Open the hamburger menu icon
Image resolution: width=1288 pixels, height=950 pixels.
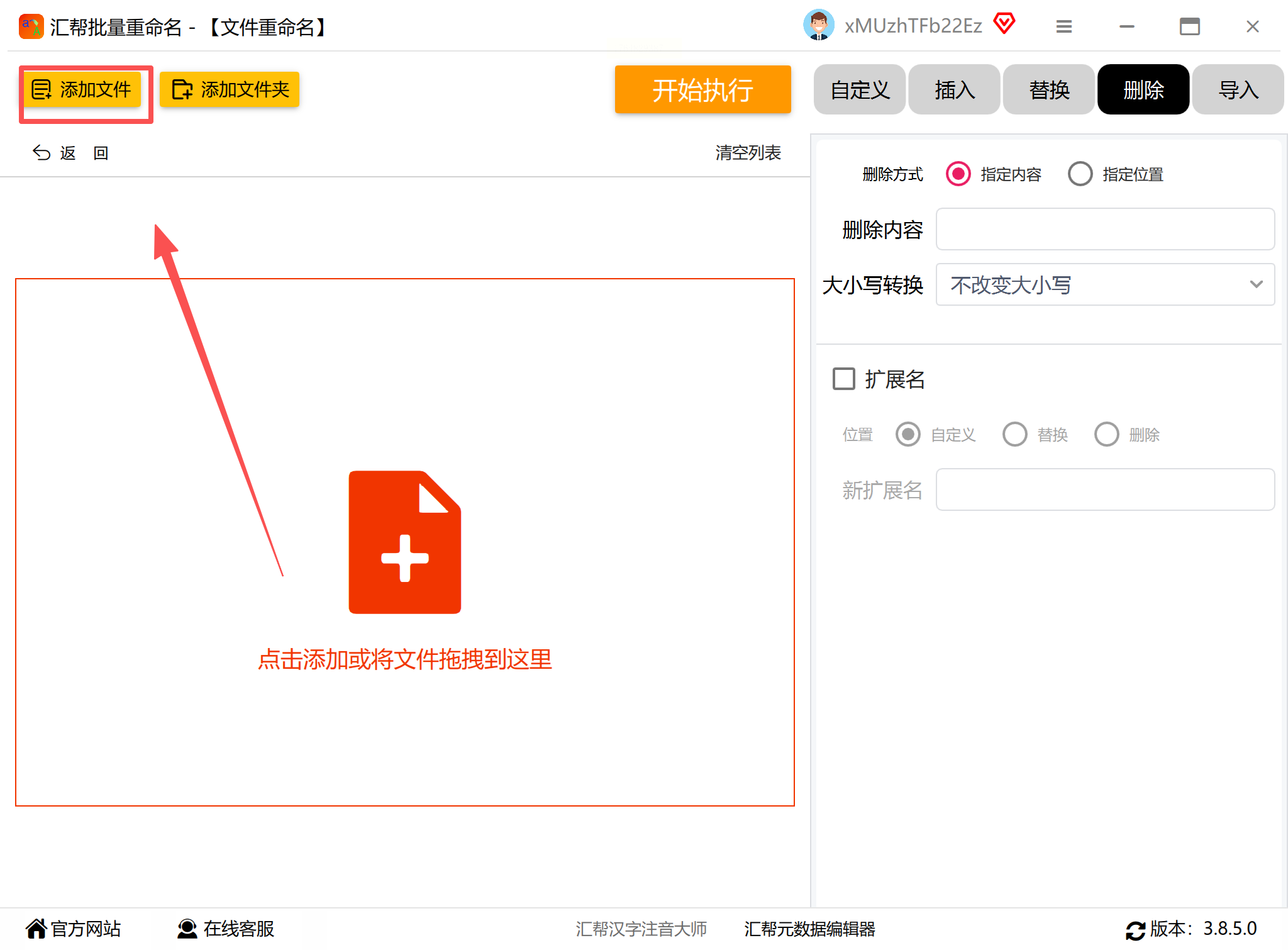tap(1063, 26)
